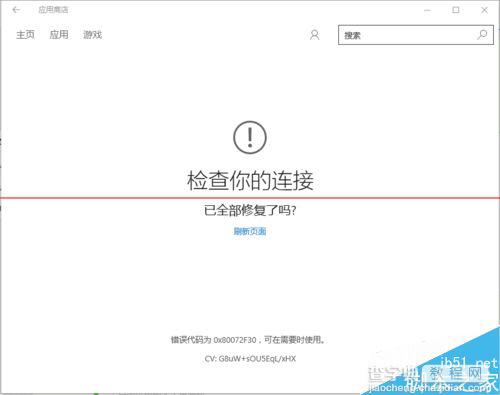The image size is (500, 395).
Task: Click the 刷新页面 link
Action: (250, 231)
